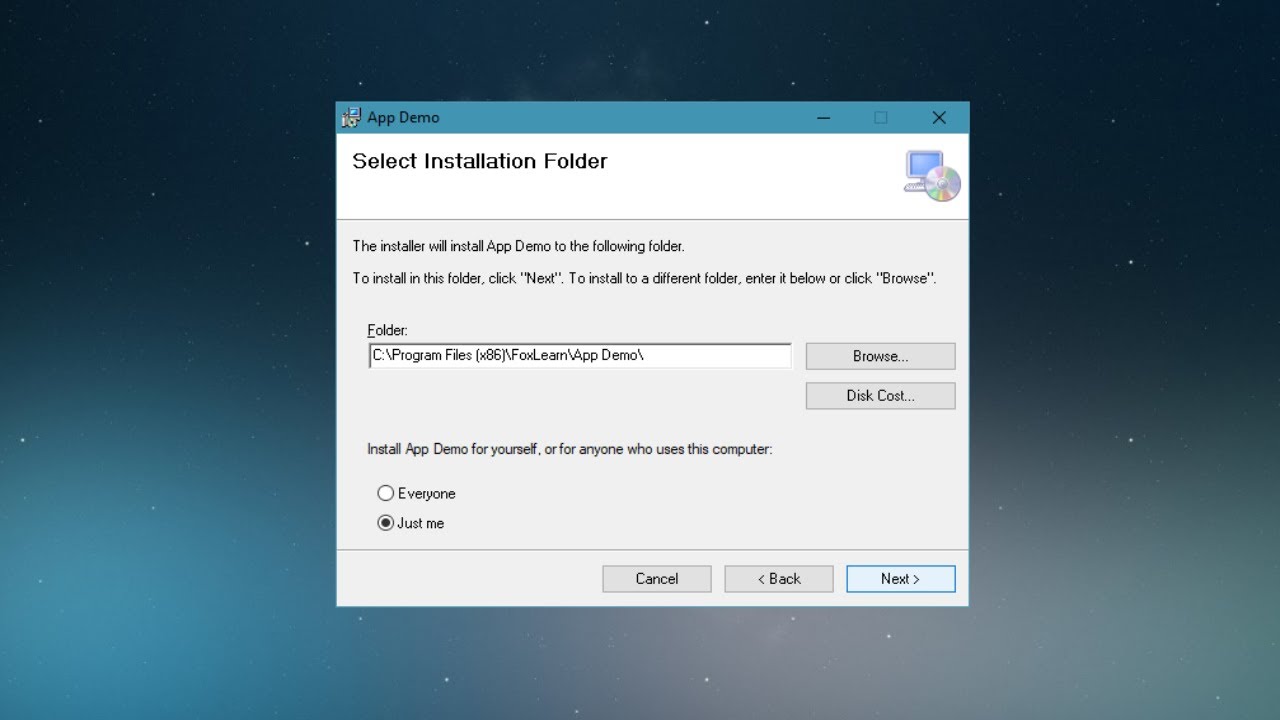Click the 'The installer will install App Demo' text
Viewport: 1280px width, 720px height.
tap(518, 246)
